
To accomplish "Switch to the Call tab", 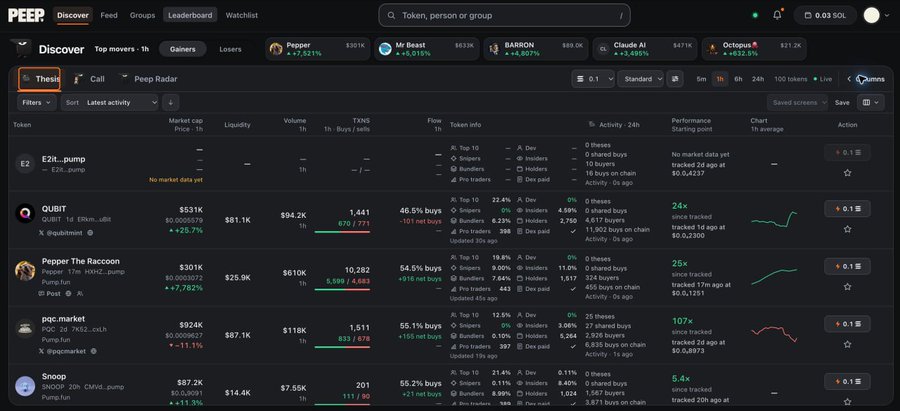I will pyautogui.click(x=90, y=79).
